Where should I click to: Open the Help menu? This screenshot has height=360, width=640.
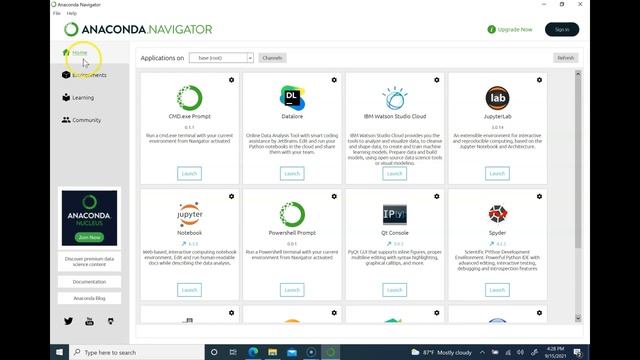71,13
